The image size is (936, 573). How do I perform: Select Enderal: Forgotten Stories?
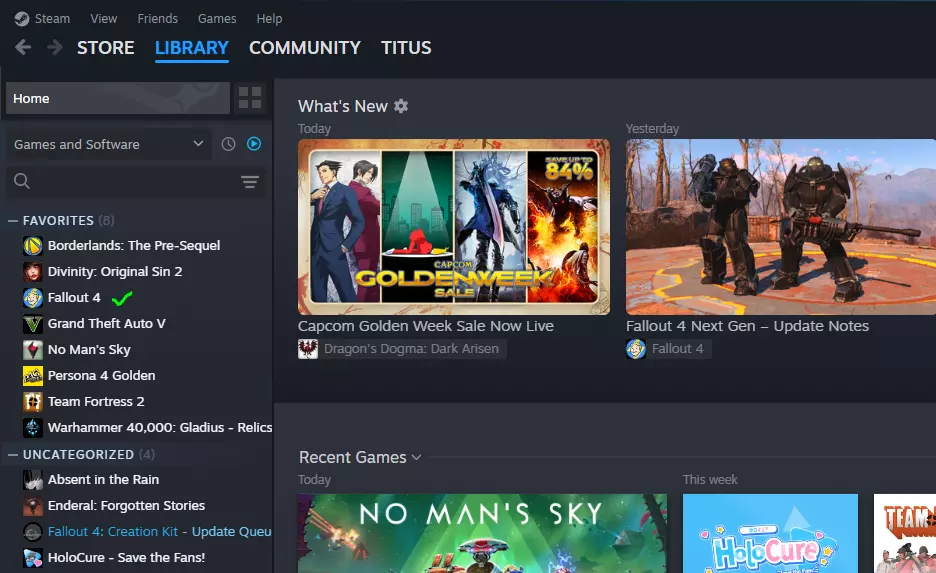(126, 506)
